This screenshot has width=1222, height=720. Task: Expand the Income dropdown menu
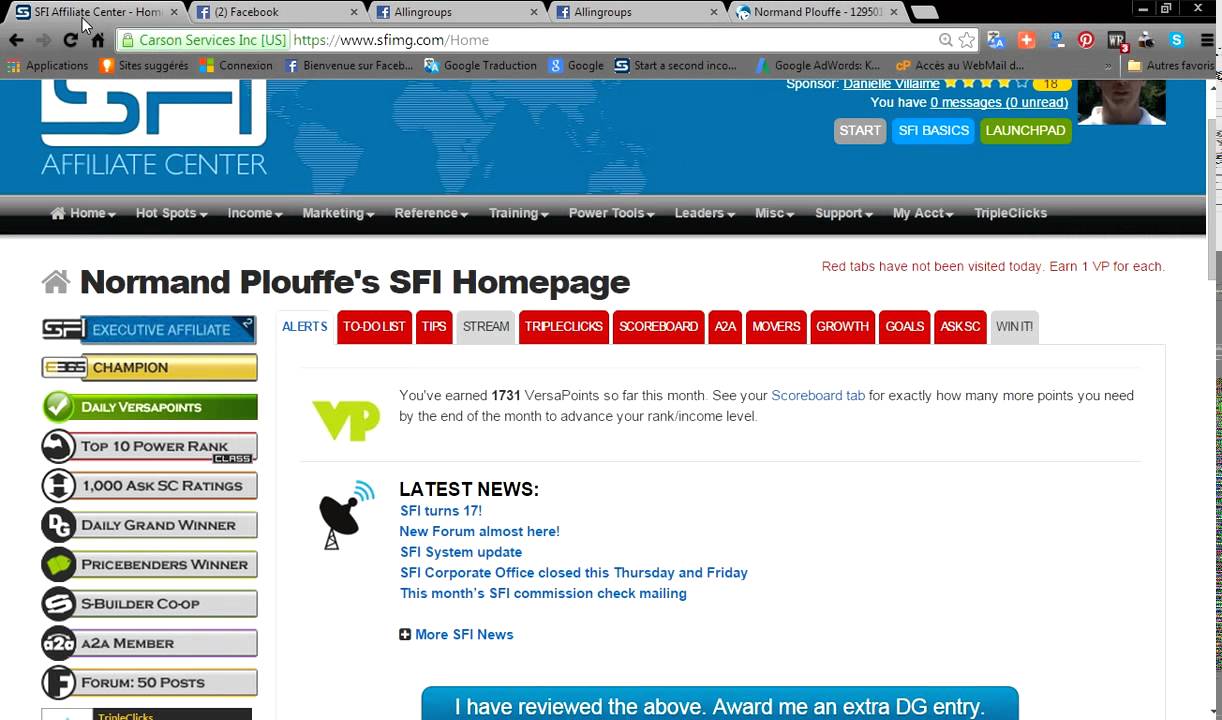click(255, 213)
